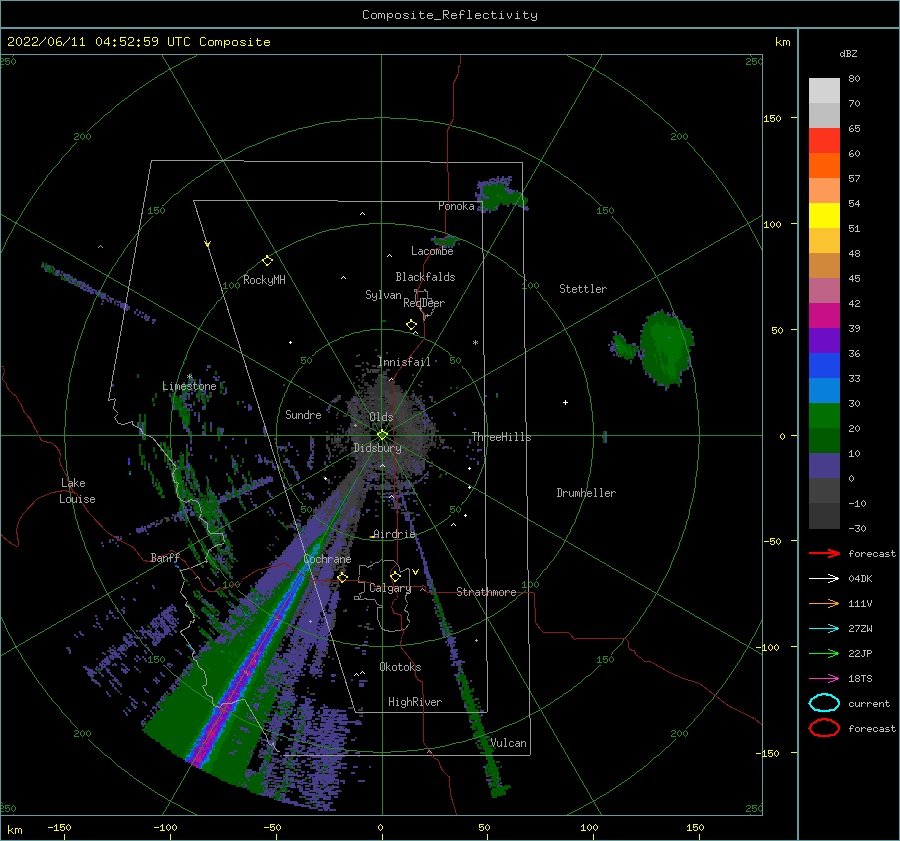This screenshot has height=841, width=900.
Task: Click the Banff label
Action: (165, 557)
